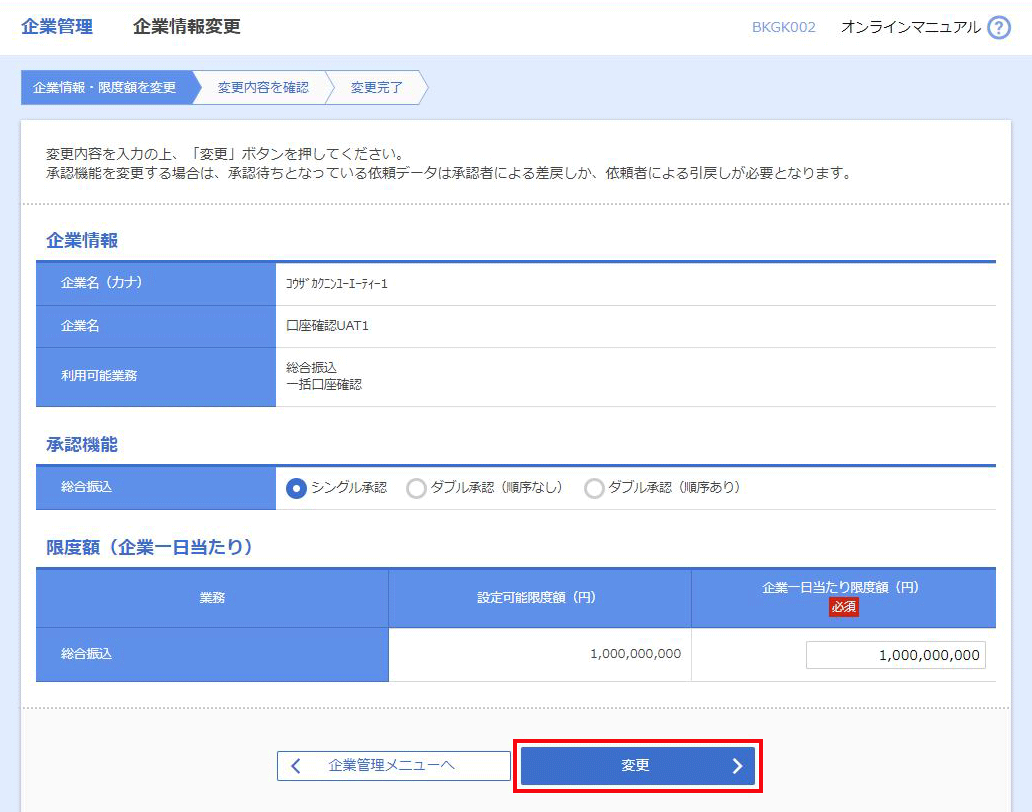The image size is (1032, 812).
Task: Click right chevron arrow on 変更 button
Action: click(x=737, y=766)
